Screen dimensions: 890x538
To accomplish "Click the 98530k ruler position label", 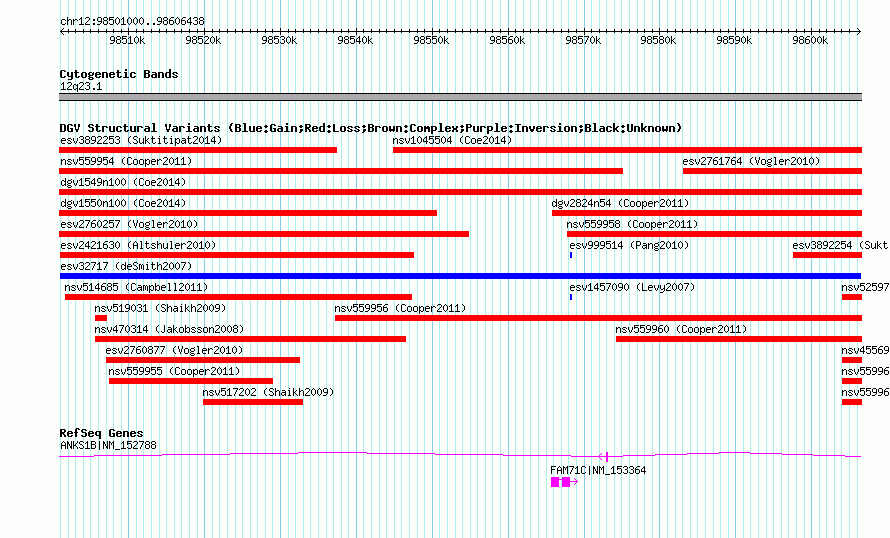I will [279, 40].
